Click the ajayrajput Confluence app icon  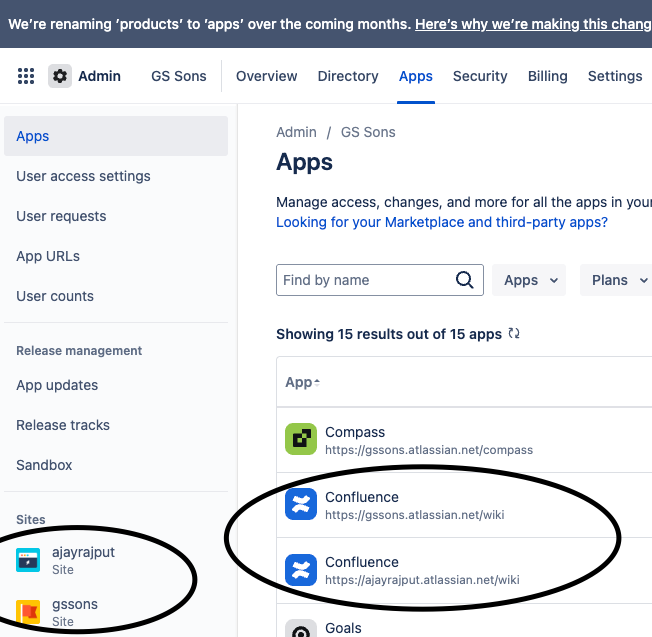301,570
